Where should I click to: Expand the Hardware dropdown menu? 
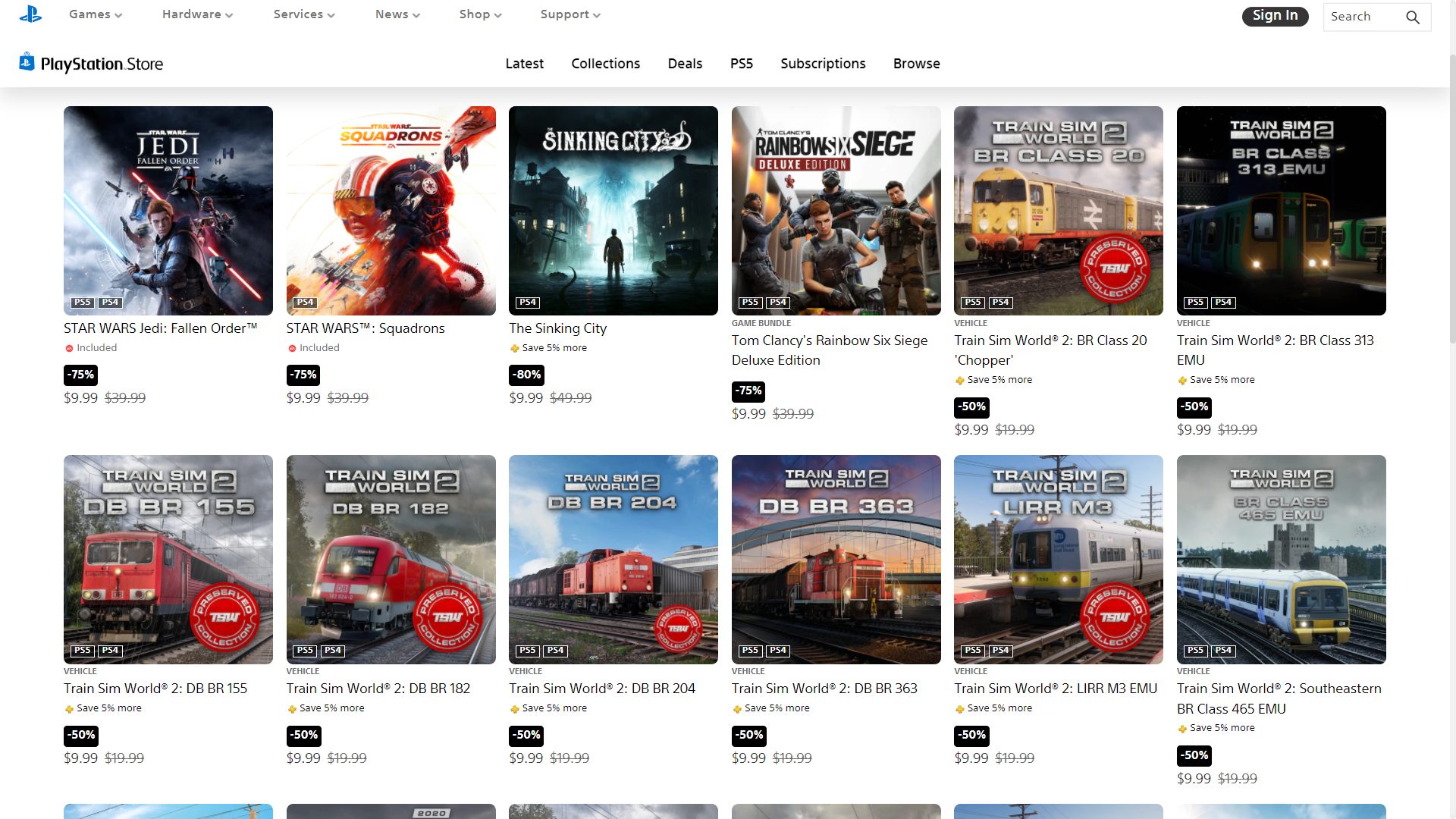[x=197, y=14]
